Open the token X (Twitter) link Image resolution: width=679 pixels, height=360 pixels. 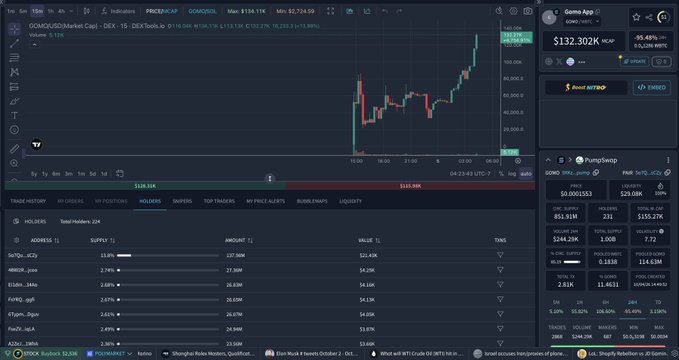pyautogui.click(x=559, y=62)
